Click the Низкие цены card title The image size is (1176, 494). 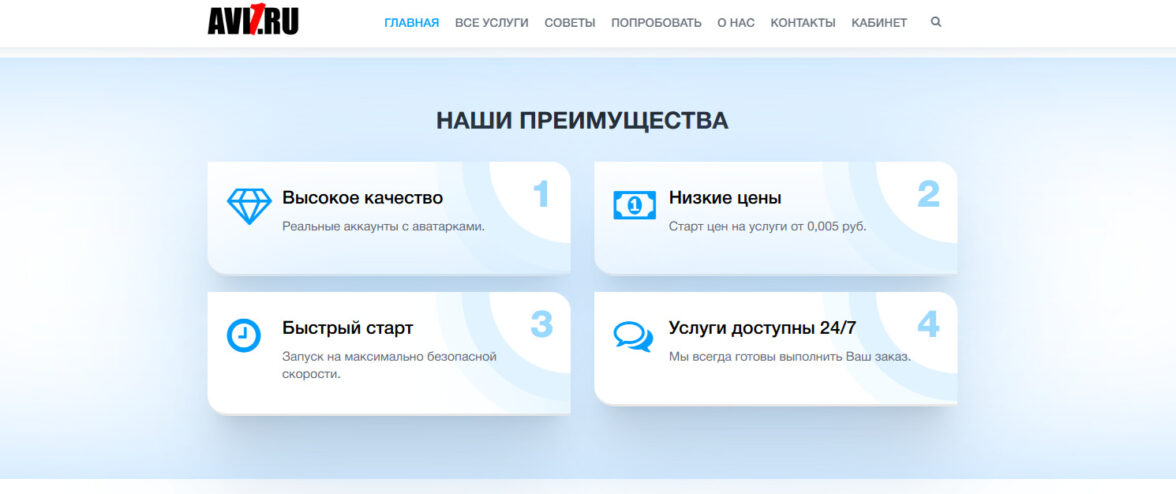pos(724,198)
